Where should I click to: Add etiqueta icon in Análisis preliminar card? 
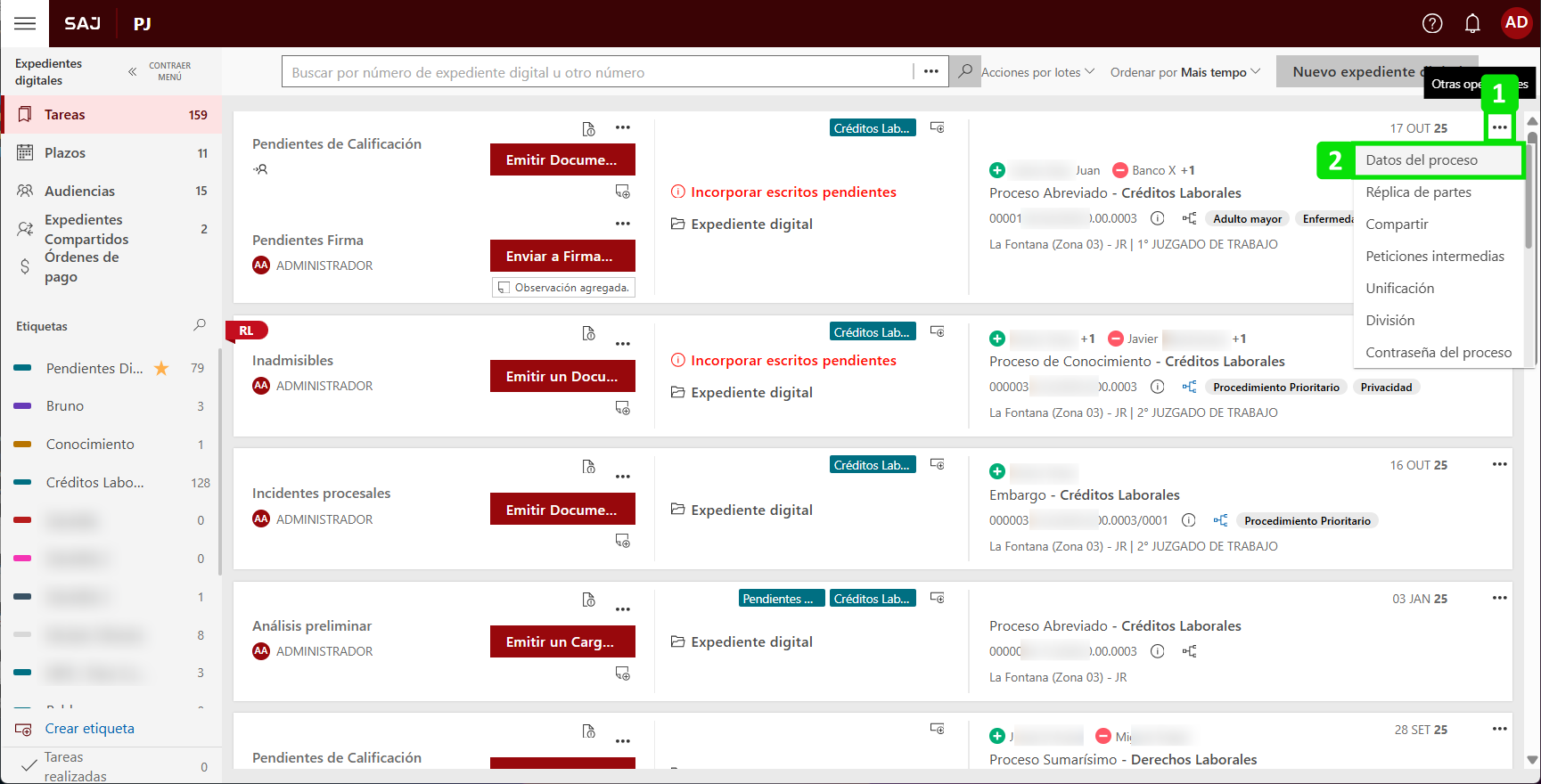coord(937,598)
